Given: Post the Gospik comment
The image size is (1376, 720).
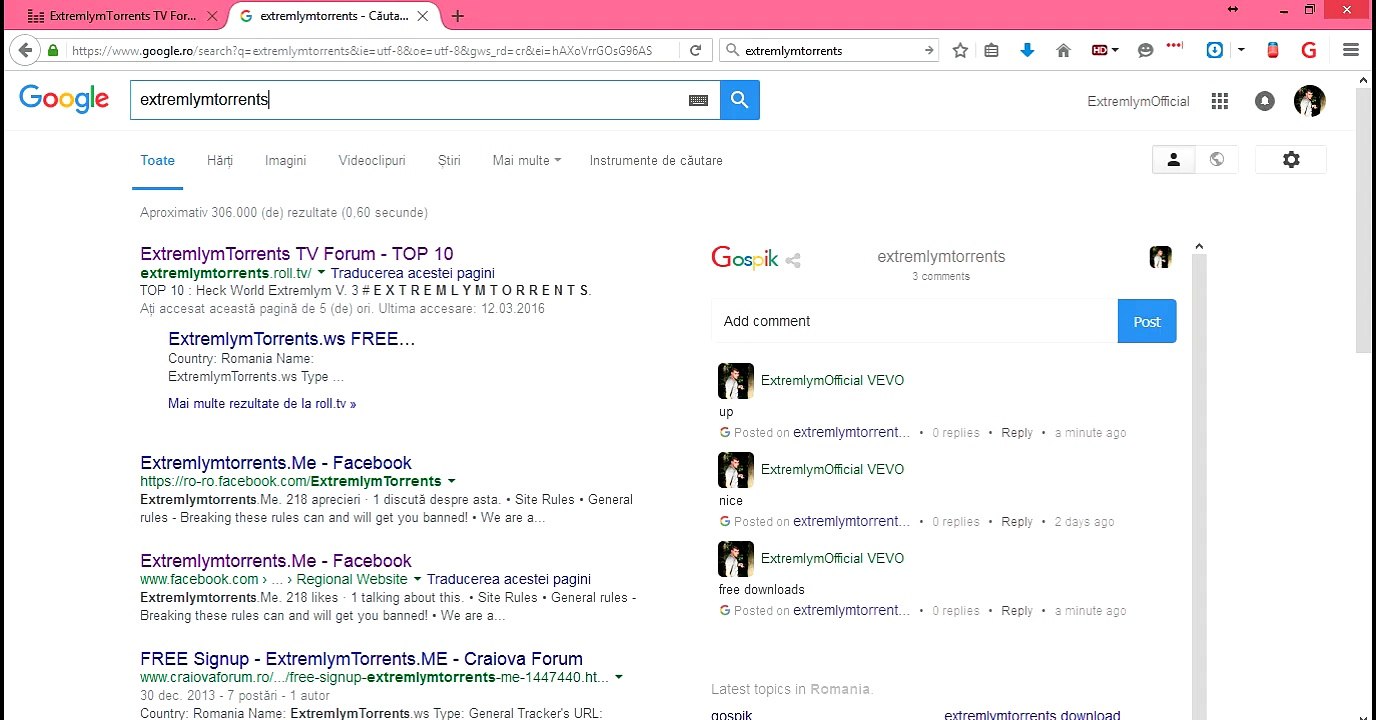Looking at the screenshot, I should click(1147, 321).
